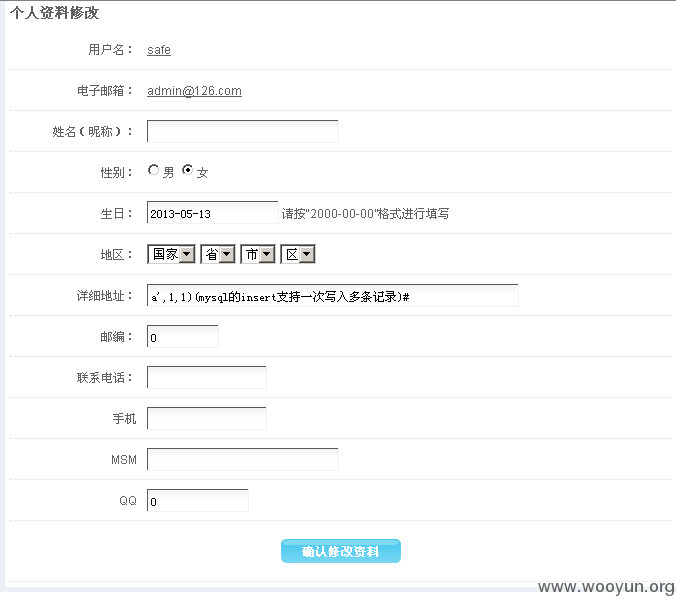
Task: Open the 国家 country dropdown
Action: [x=171, y=254]
